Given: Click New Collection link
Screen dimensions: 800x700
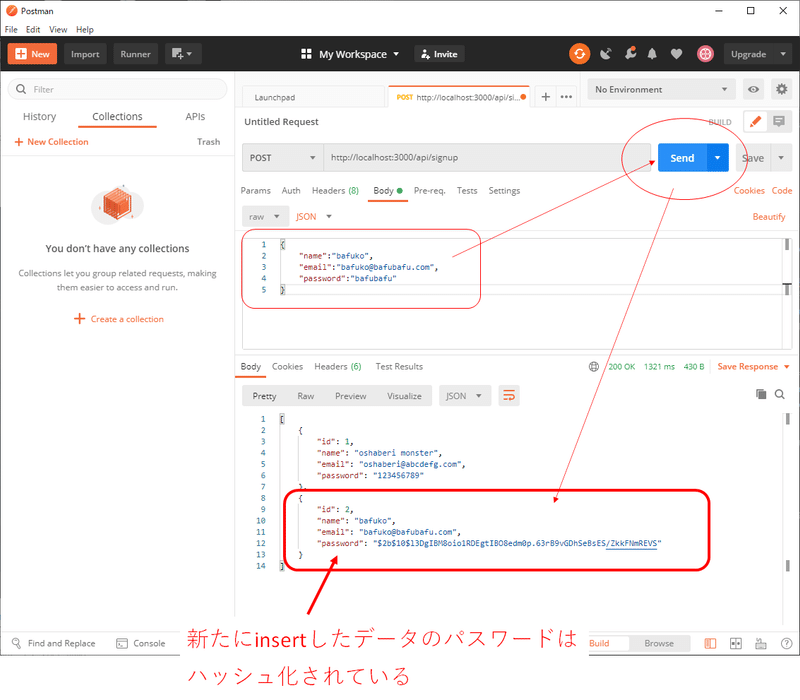Looking at the screenshot, I should [x=52, y=142].
